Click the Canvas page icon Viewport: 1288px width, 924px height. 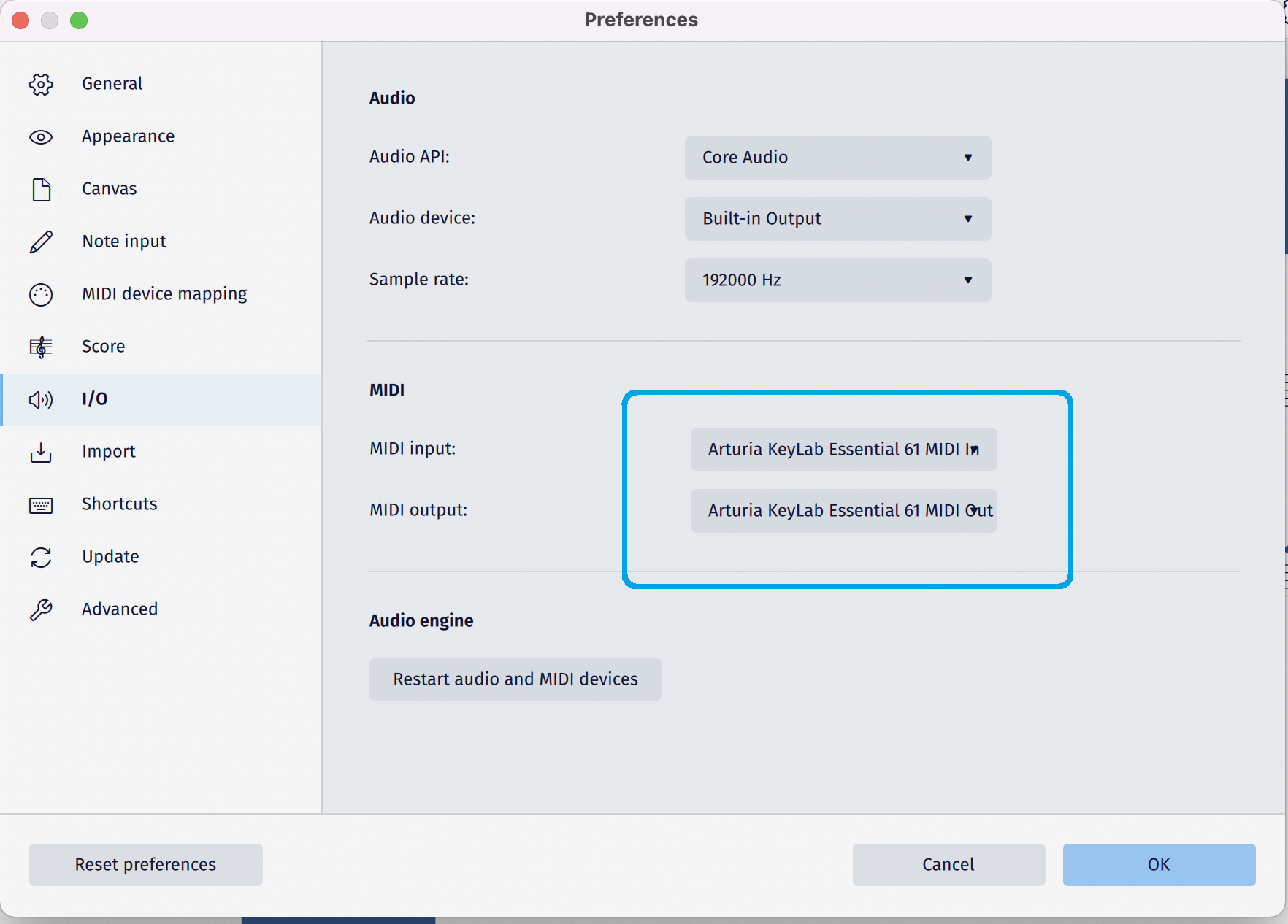pos(41,189)
